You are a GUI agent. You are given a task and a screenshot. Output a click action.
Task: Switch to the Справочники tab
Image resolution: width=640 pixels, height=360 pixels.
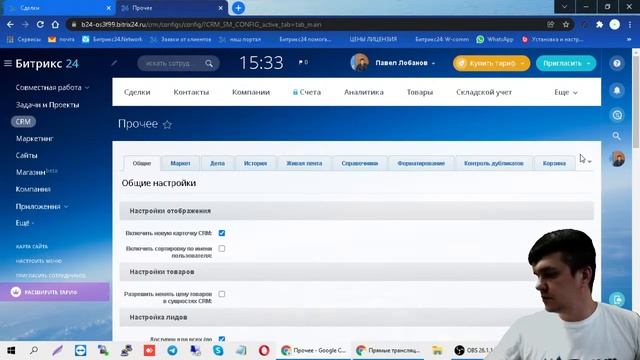coord(360,163)
